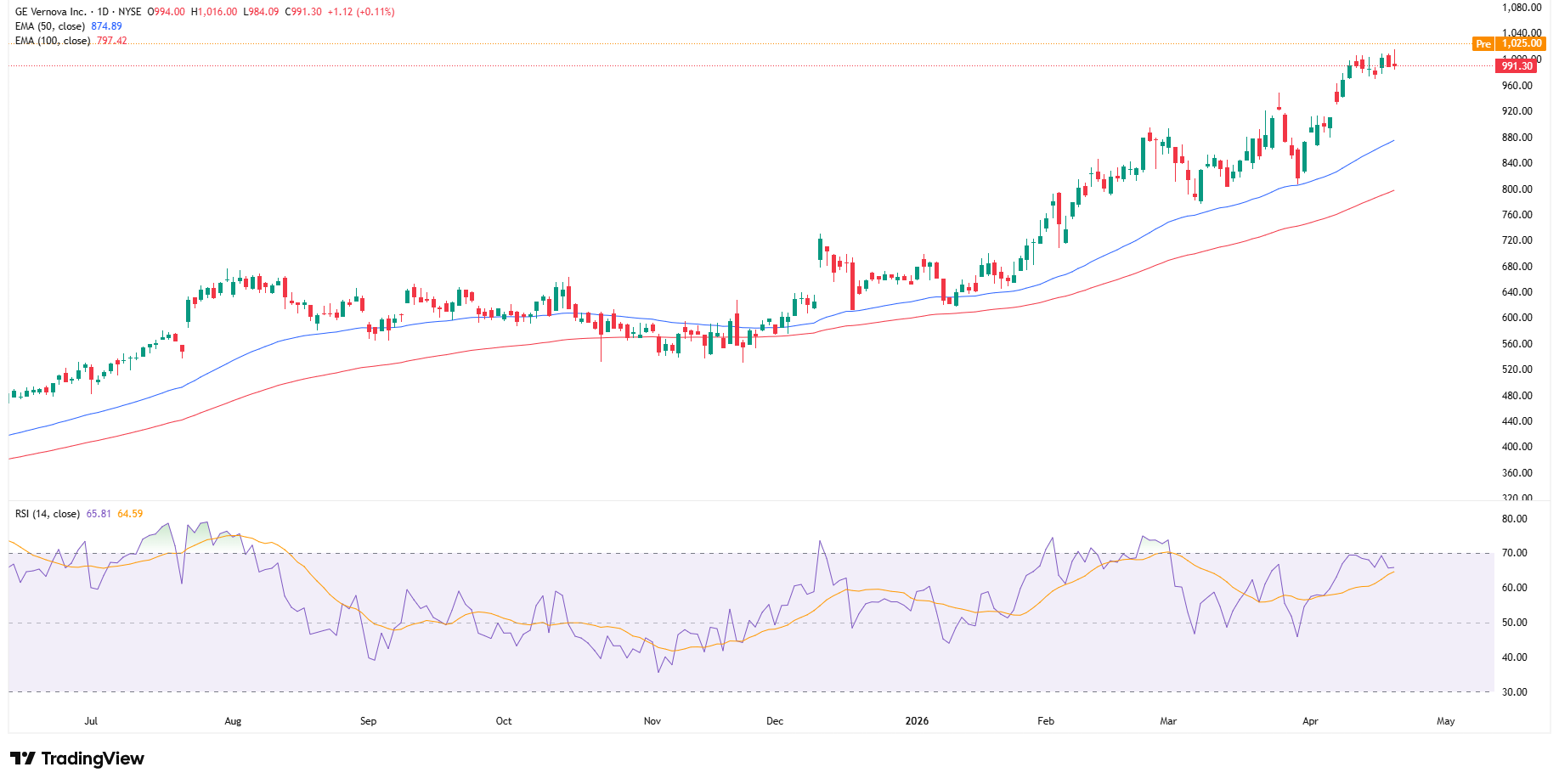Click the red 991.30 price label
The image size is (1559, 784).
1516,66
